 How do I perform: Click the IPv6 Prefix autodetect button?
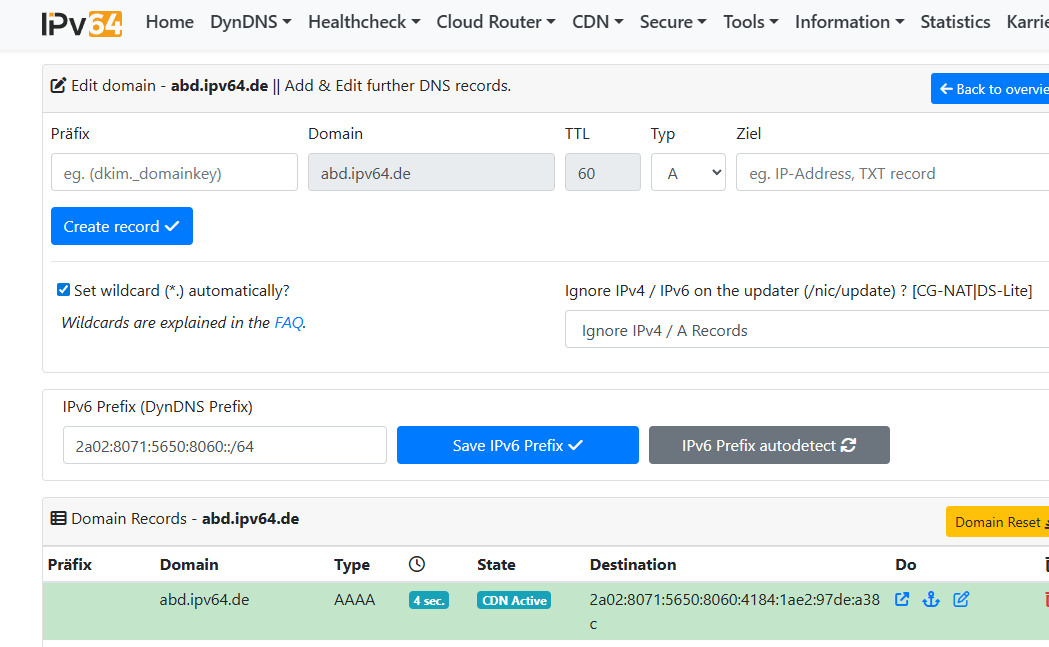coord(769,445)
